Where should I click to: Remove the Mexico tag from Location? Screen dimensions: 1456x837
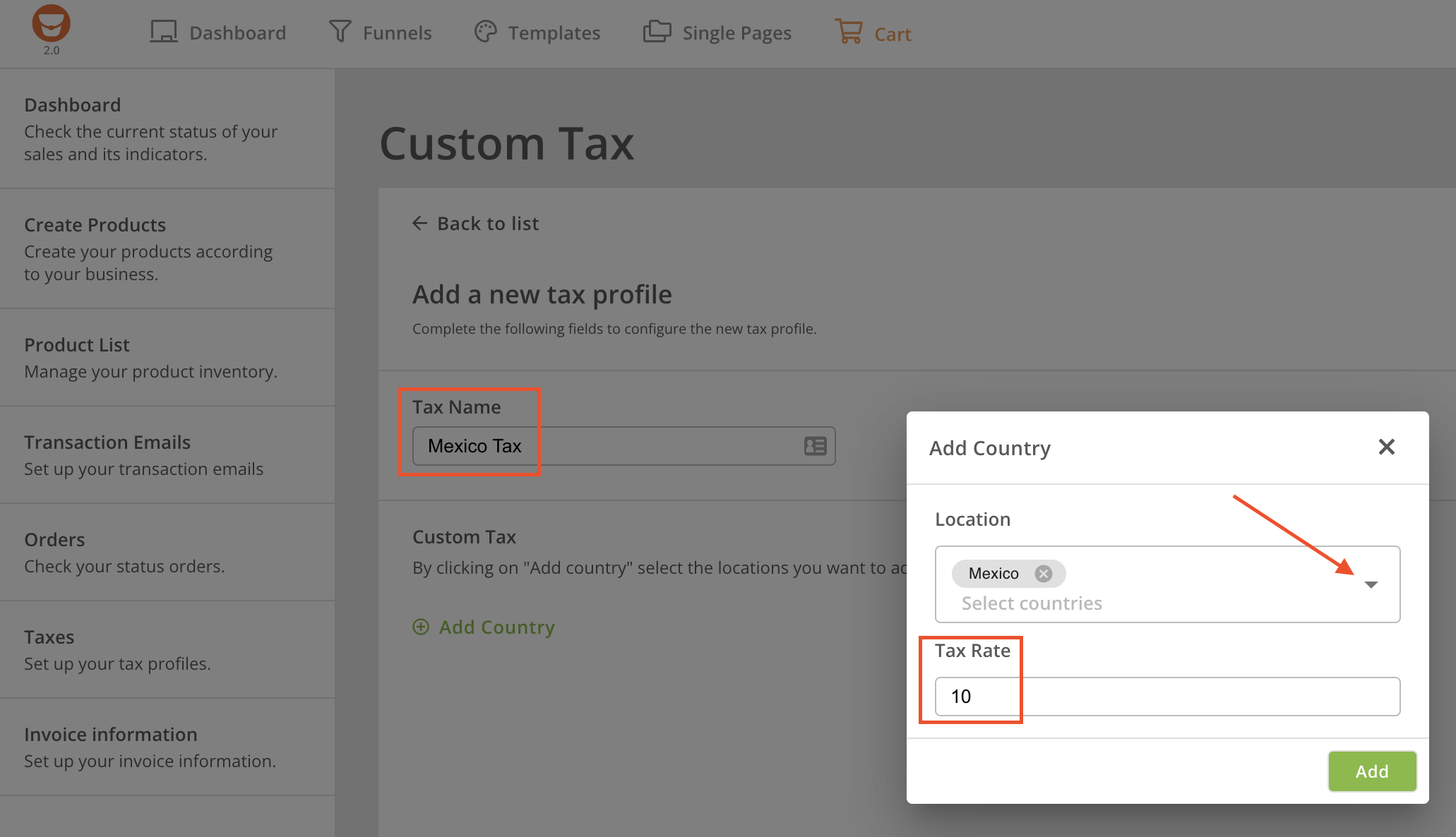pyautogui.click(x=1043, y=574)
